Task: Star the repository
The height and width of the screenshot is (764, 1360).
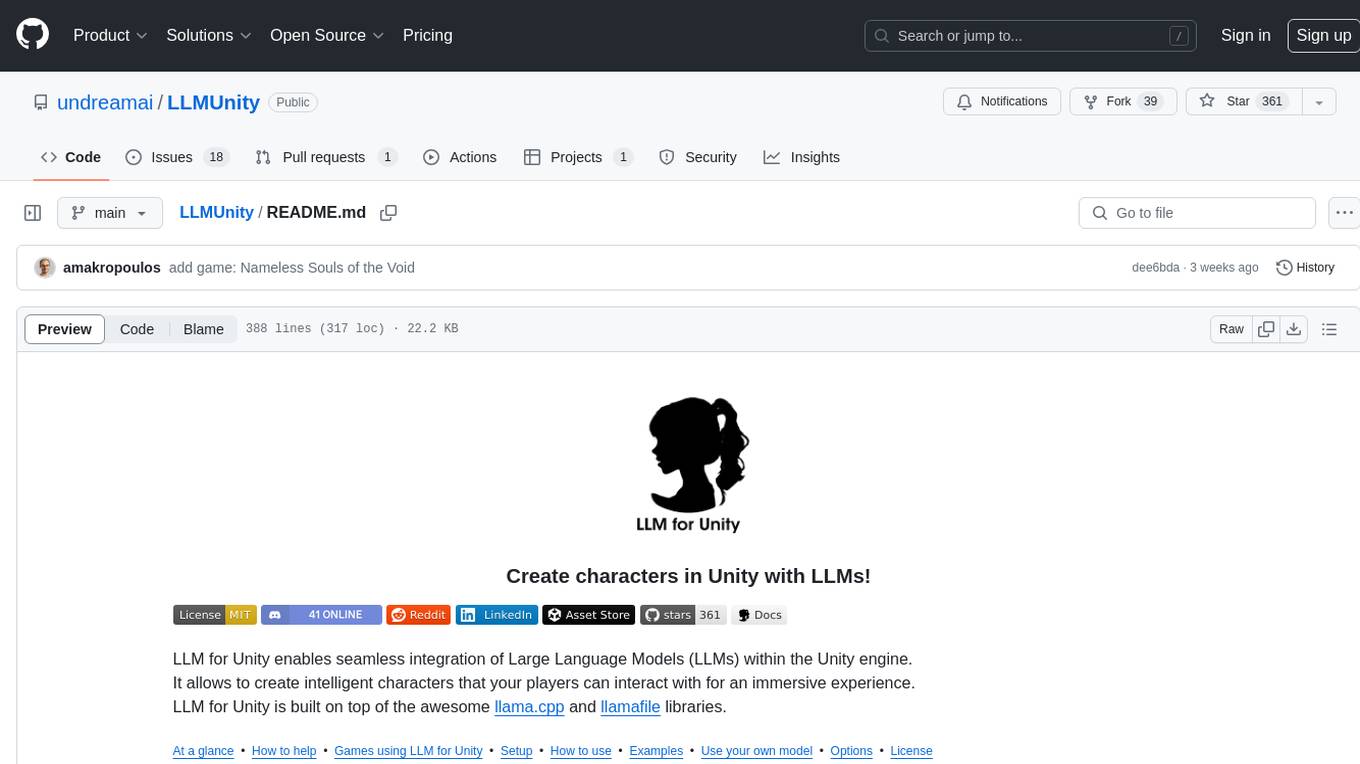Action: click(1243, 101)
